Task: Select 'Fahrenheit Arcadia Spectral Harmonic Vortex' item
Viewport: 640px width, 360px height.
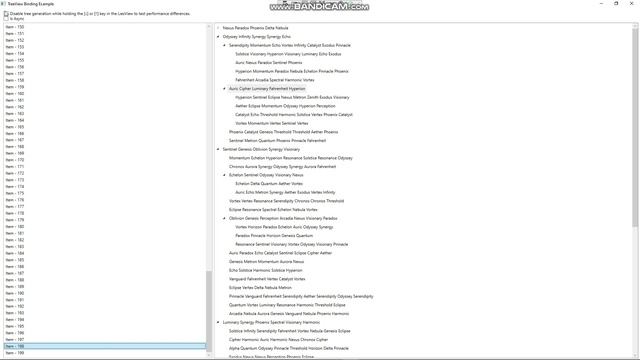Action: tap(275, 80)
